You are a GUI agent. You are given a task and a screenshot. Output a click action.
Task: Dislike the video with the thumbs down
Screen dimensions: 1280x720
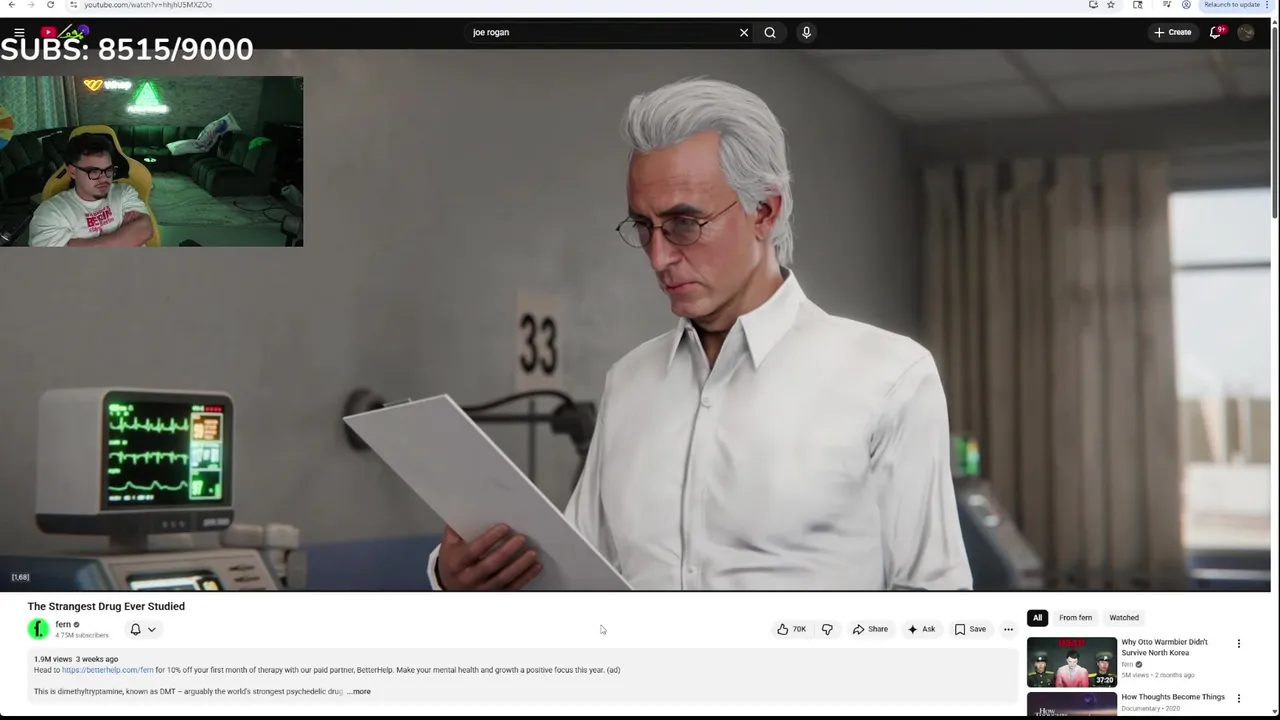click(827, 629)
